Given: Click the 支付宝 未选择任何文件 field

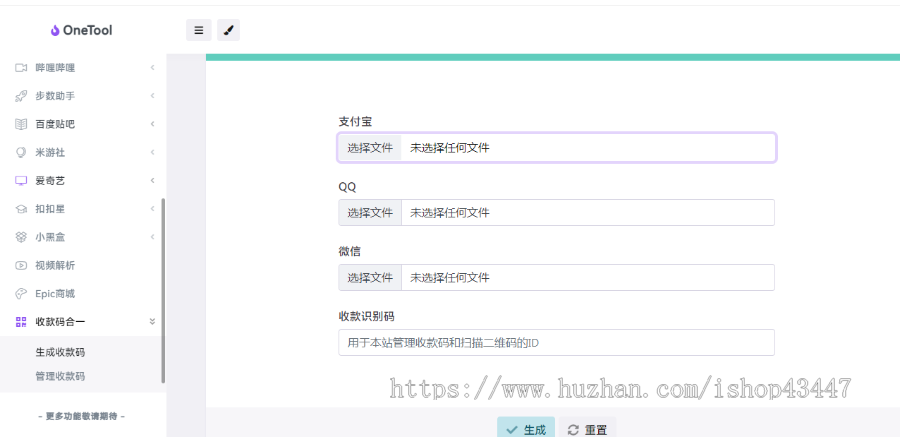Looking at the screenshot, I should [556, 148].
